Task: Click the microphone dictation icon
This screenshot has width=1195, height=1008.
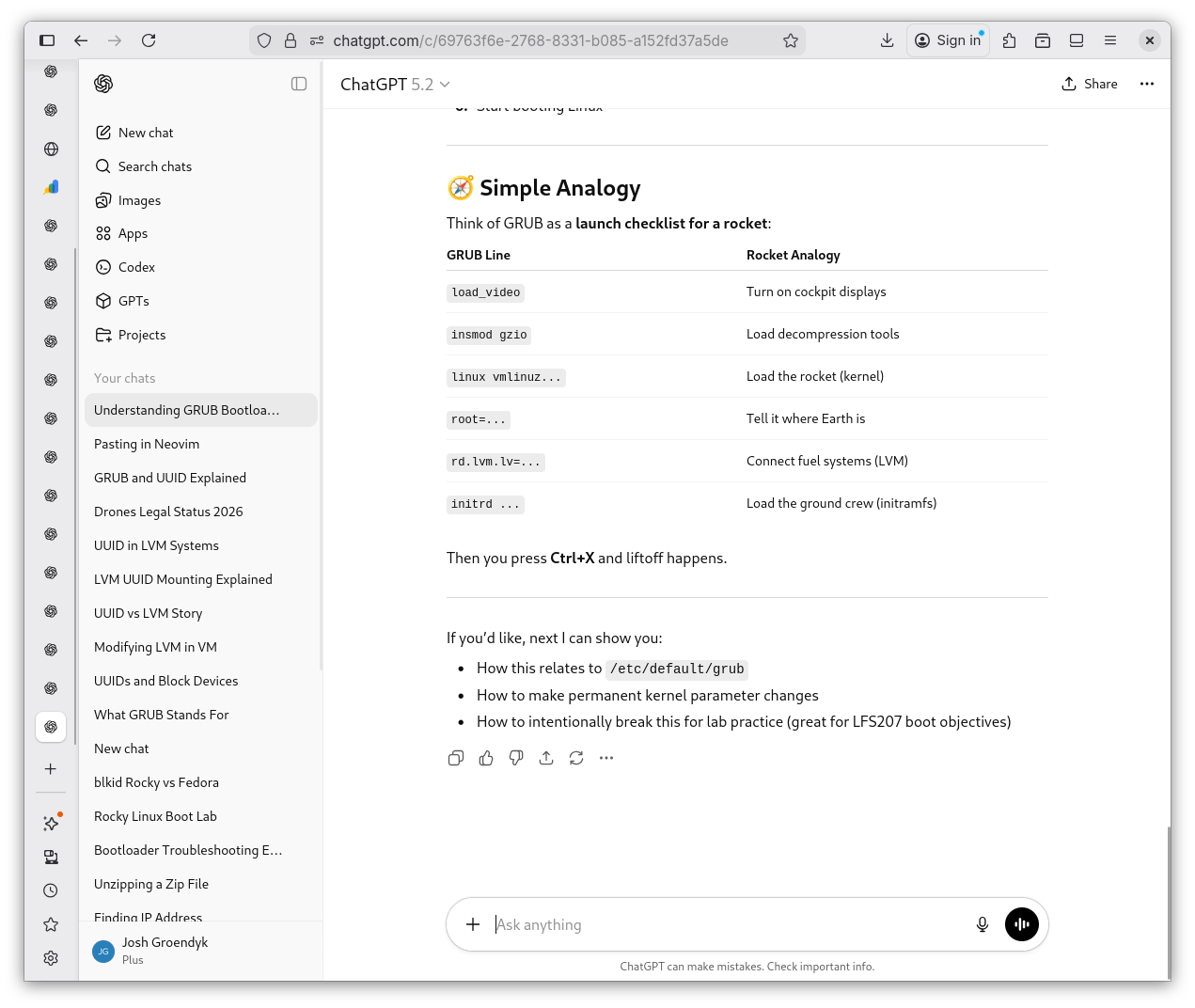Action: point(982,924)
